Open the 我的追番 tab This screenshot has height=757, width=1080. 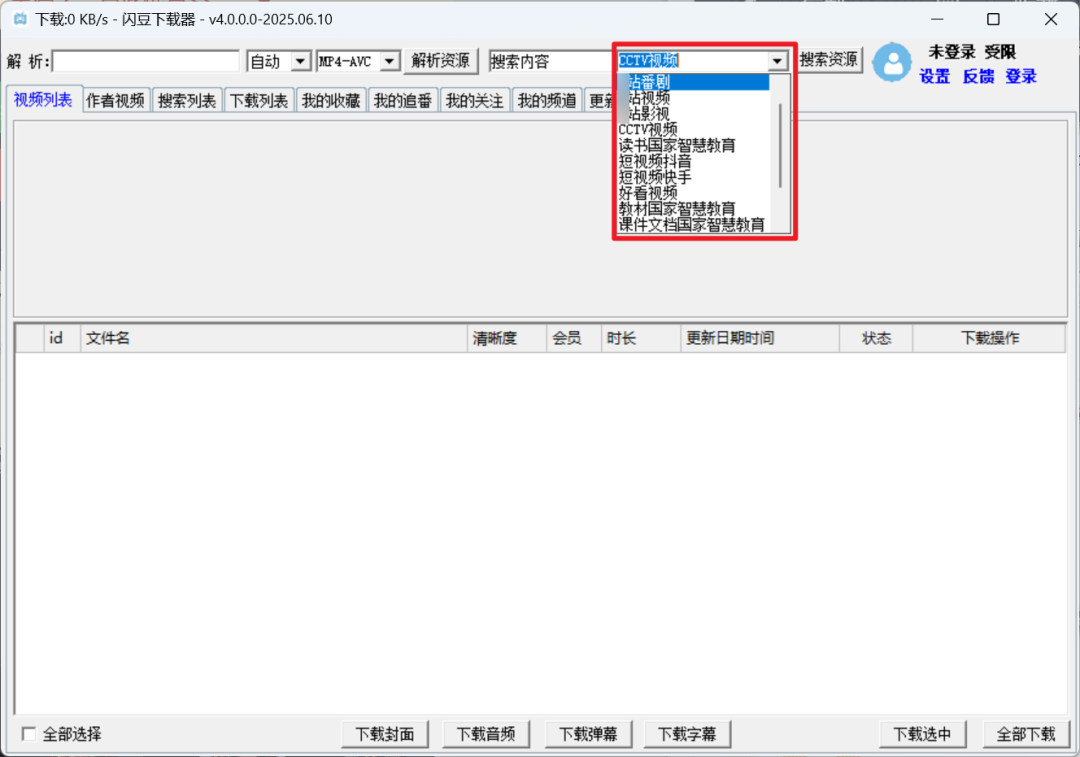click(x=402, y=99)
